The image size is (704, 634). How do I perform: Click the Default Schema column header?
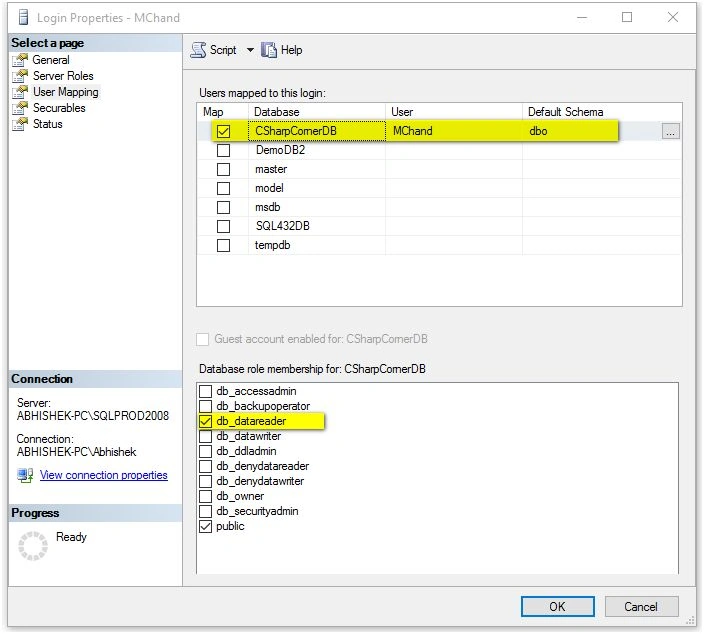602,112
